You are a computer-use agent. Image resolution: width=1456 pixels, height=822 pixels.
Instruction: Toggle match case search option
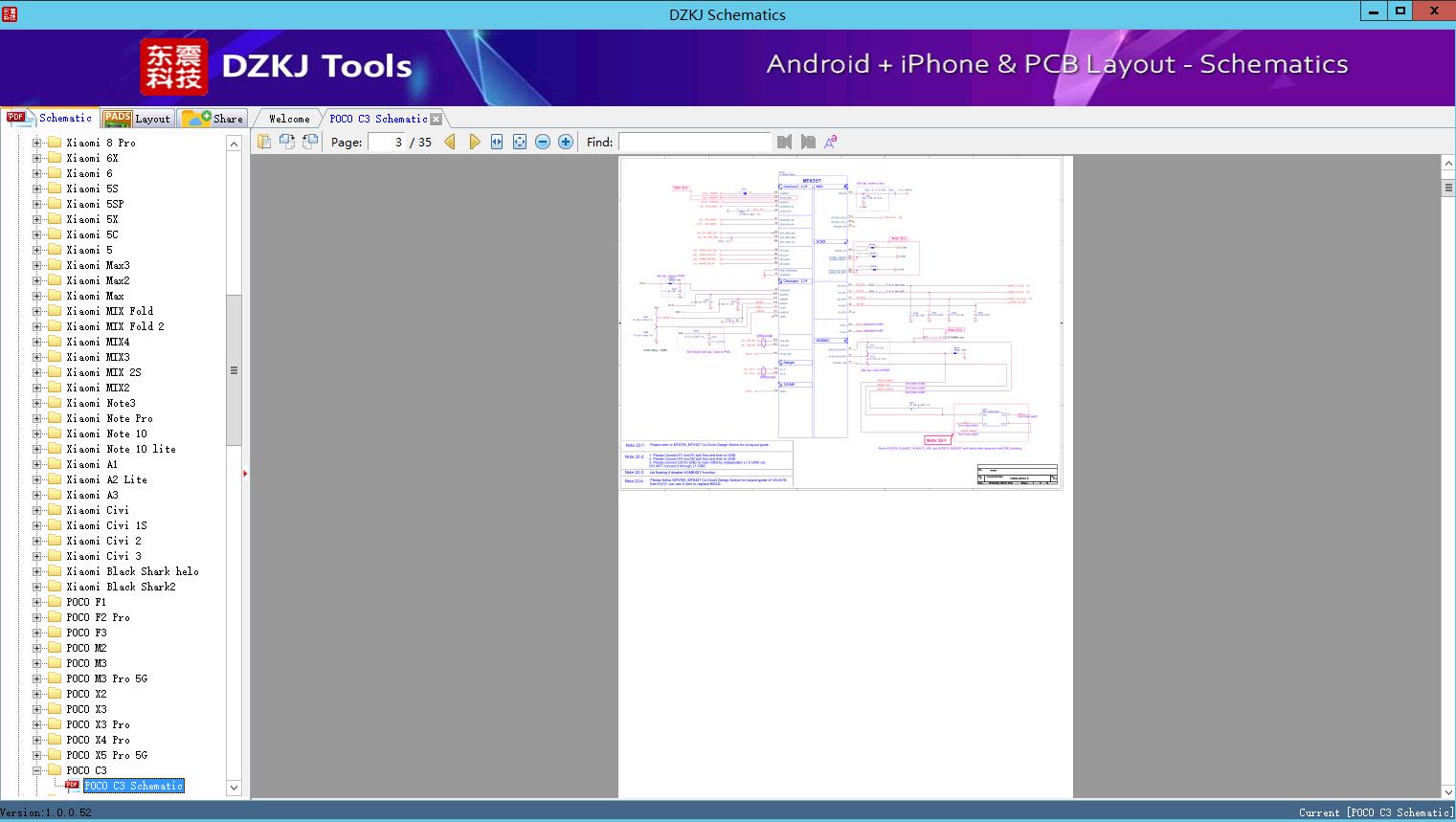[831, 142]
